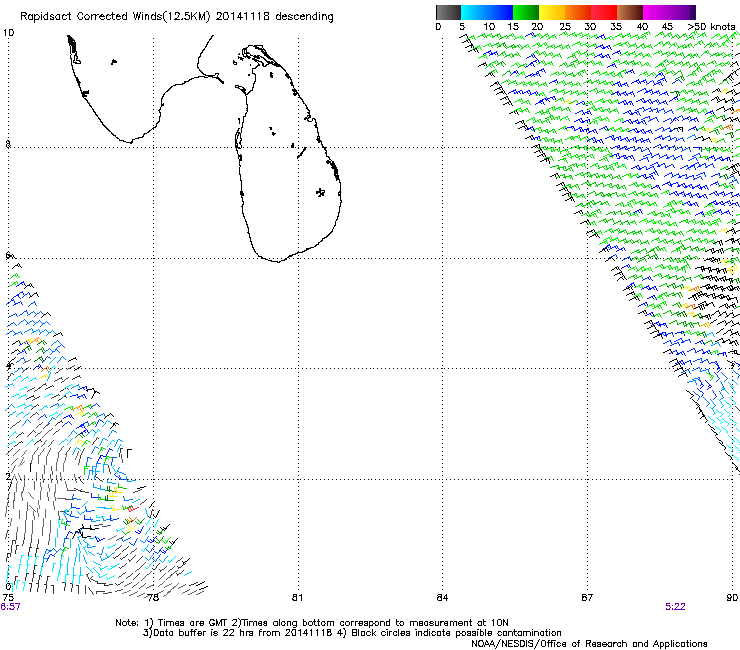Click the southern tip of India coastline
The image size is (740, 650).
[x=129, y=141]
